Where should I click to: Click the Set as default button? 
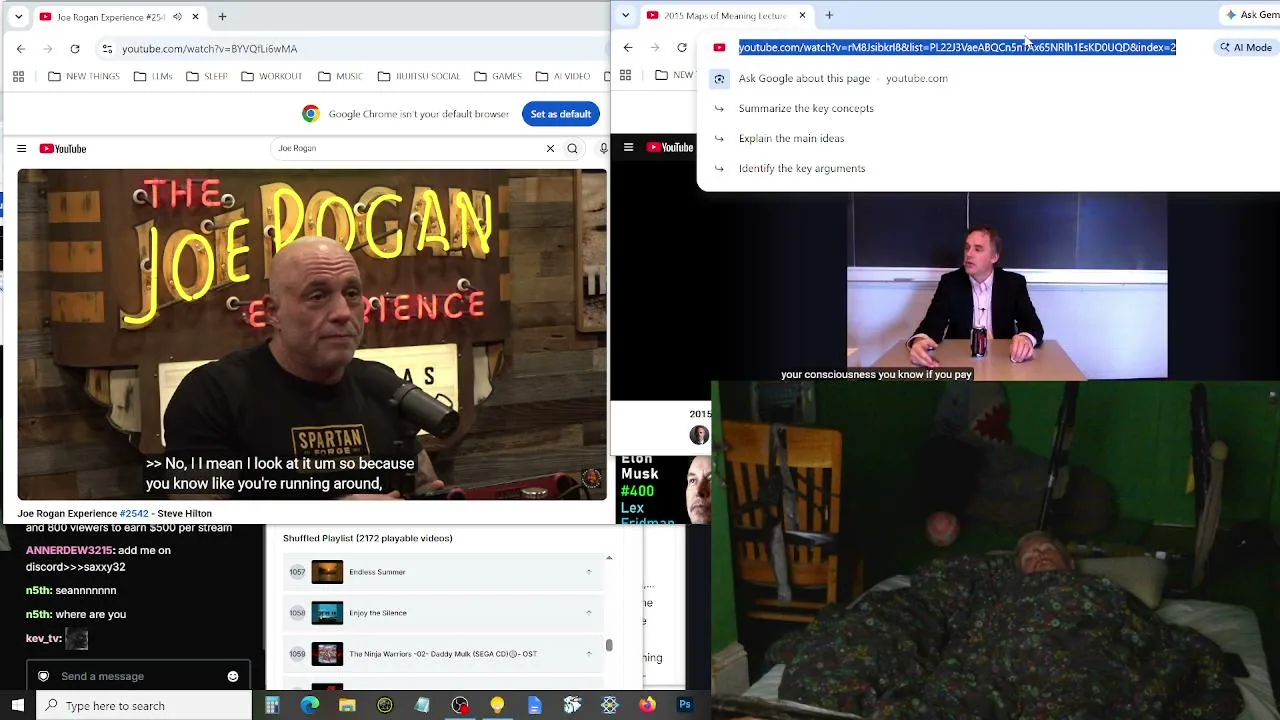560,114
